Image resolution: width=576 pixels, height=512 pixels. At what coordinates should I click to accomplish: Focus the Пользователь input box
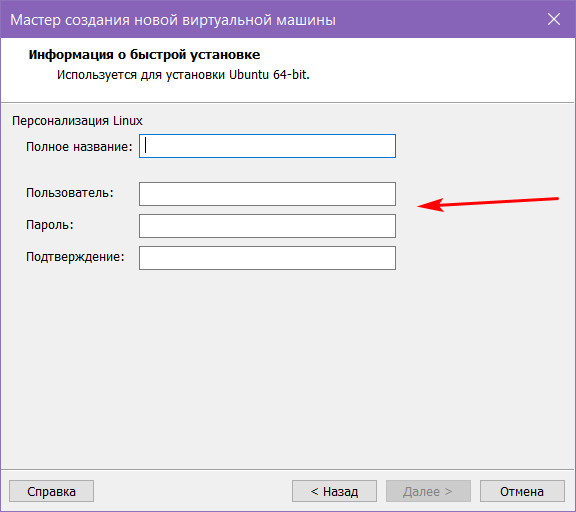(x=267, y=194)
